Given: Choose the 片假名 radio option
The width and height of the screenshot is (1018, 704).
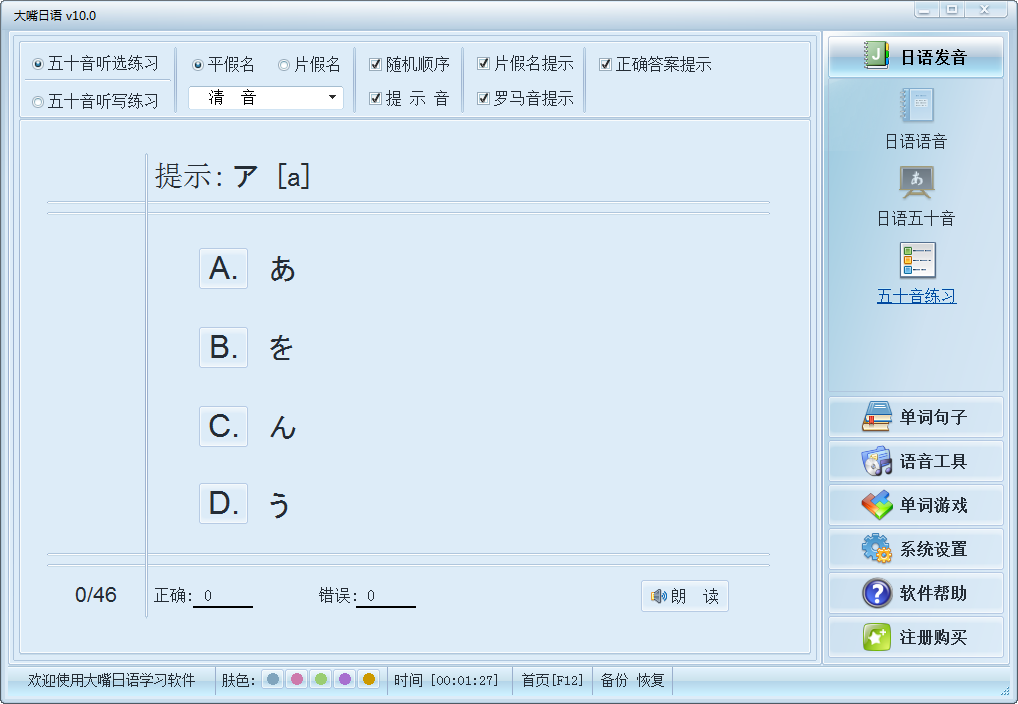Looking at the screenshot, I should pos(284,65).
